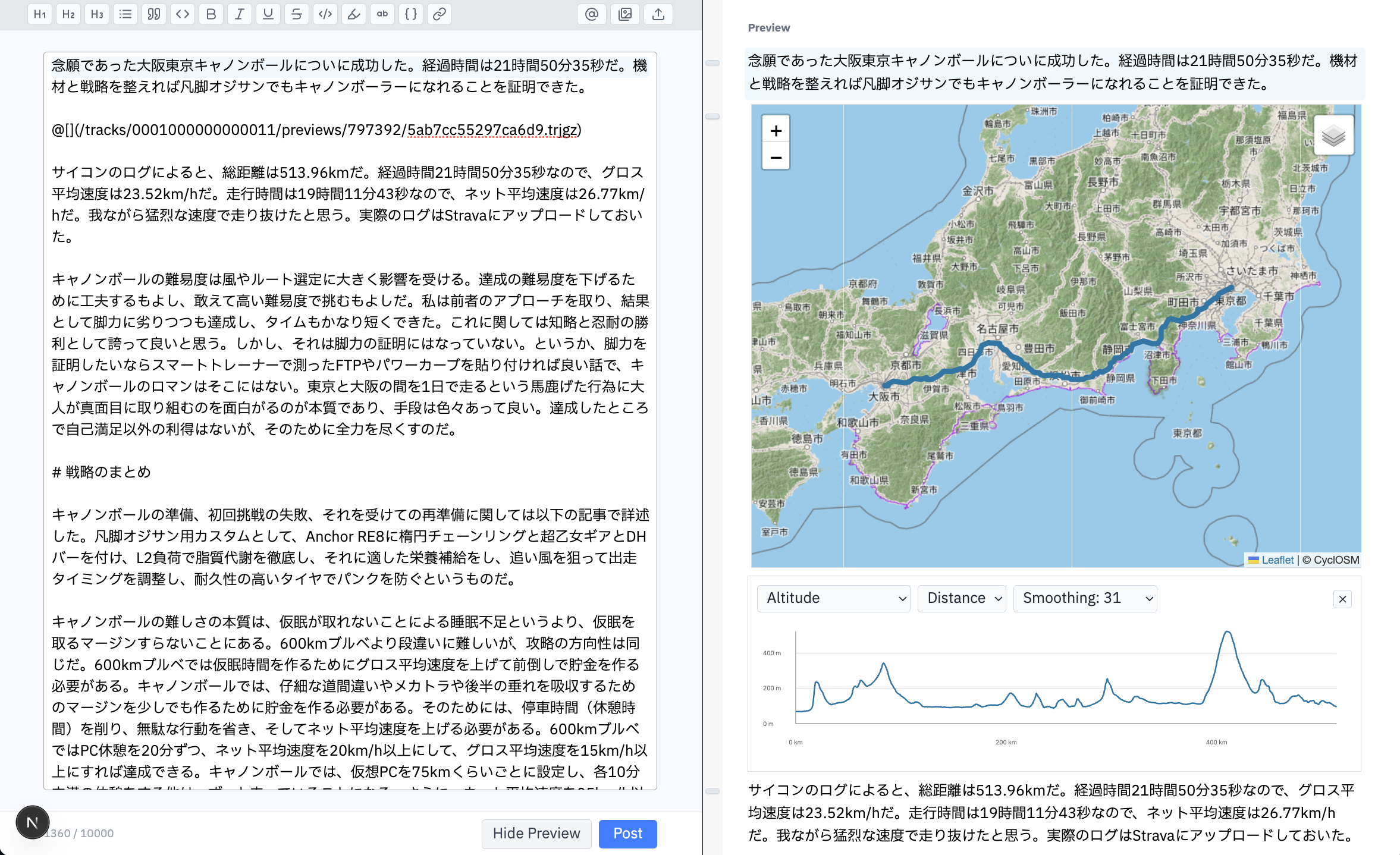1400x855 pixels.
Task: Insert a bulleted list
Action: [x=125, y=14]
